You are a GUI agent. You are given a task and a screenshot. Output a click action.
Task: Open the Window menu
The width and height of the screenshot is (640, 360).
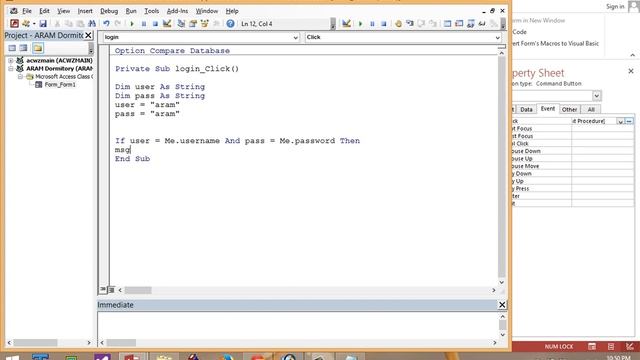click(207, 11)
